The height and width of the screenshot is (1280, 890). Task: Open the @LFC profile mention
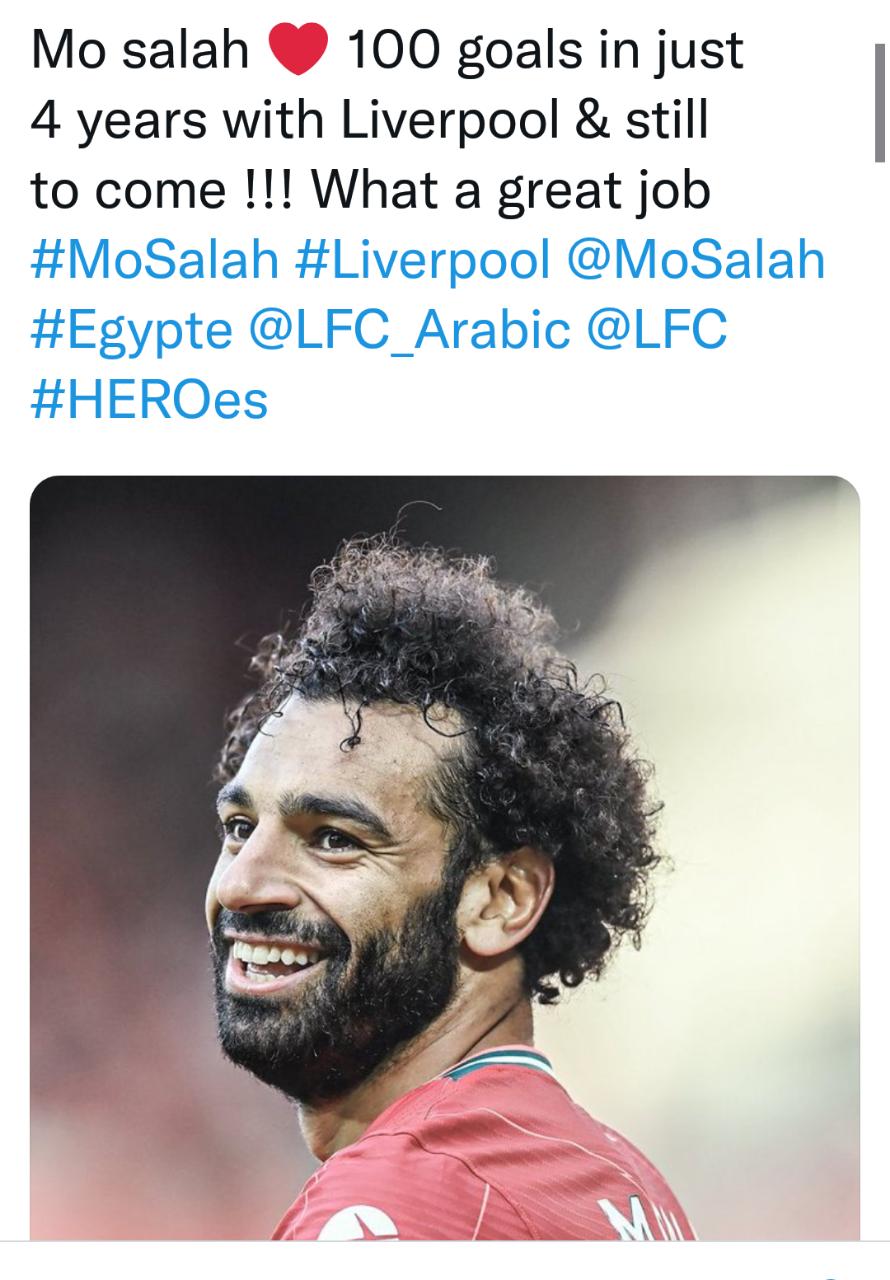[658, 330]
